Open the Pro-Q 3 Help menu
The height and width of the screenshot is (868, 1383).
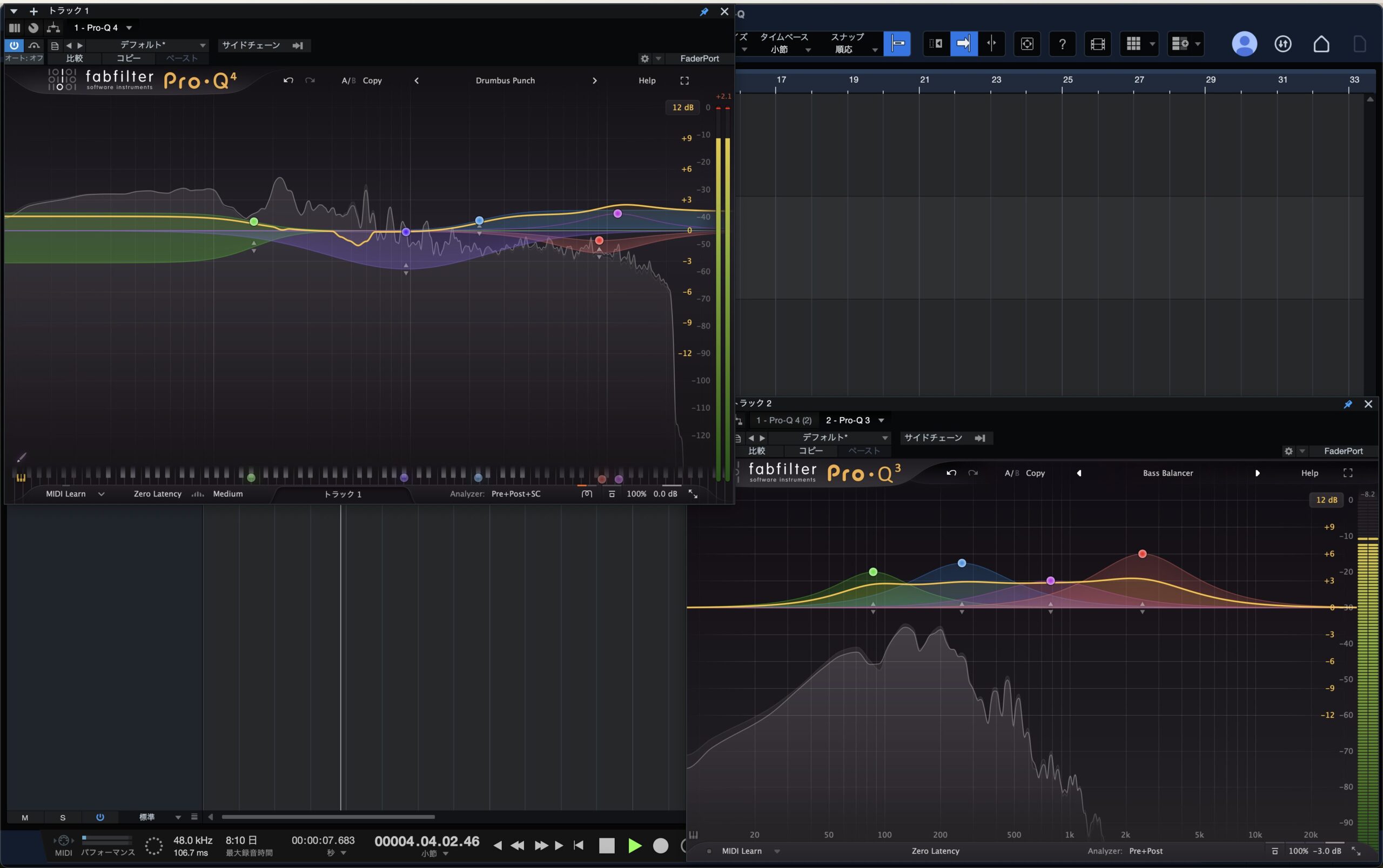(1310, 473)
